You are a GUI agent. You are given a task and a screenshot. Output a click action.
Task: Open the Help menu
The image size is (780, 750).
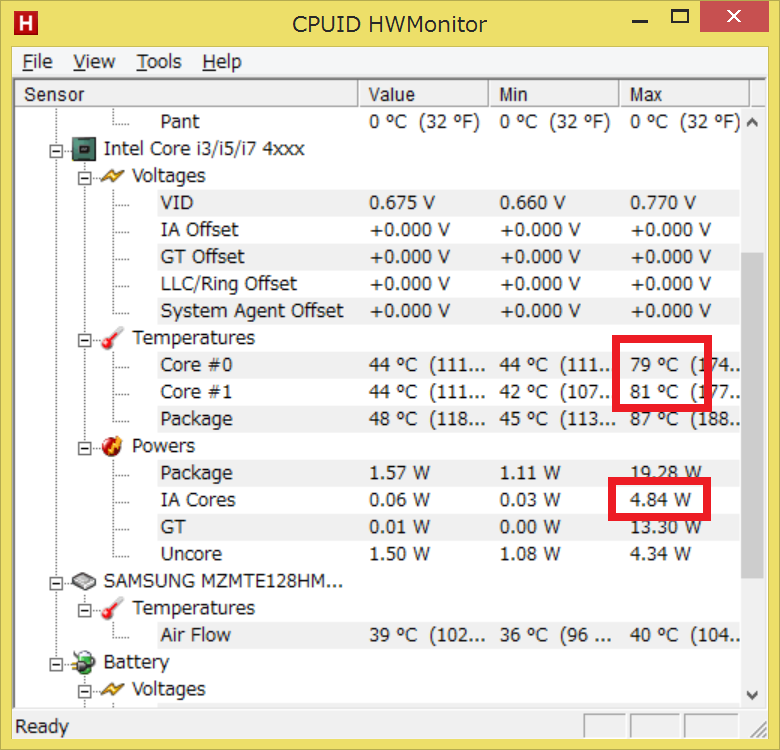coord(221,62)
